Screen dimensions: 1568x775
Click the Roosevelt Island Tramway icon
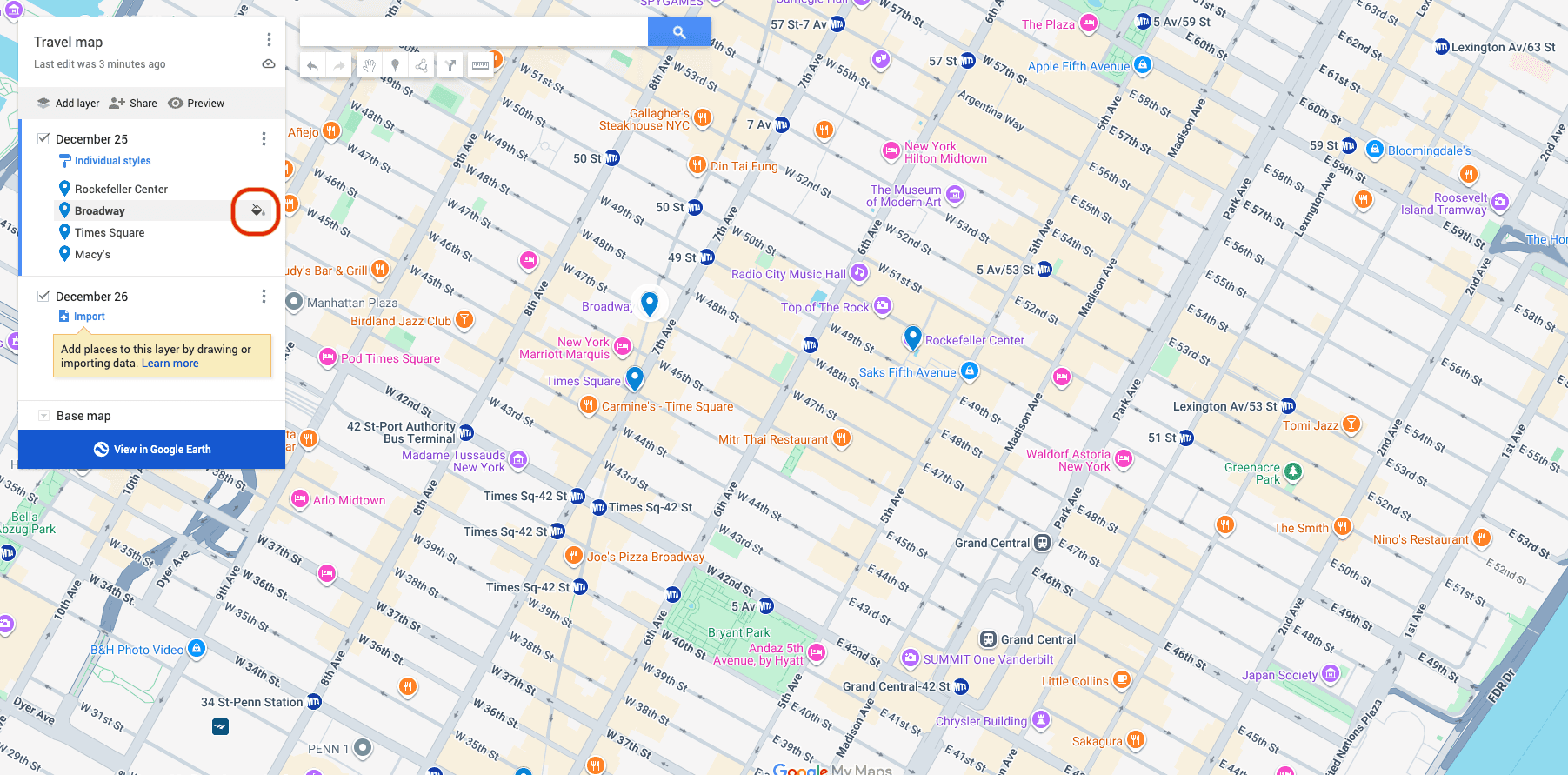tap(1500, 203)
